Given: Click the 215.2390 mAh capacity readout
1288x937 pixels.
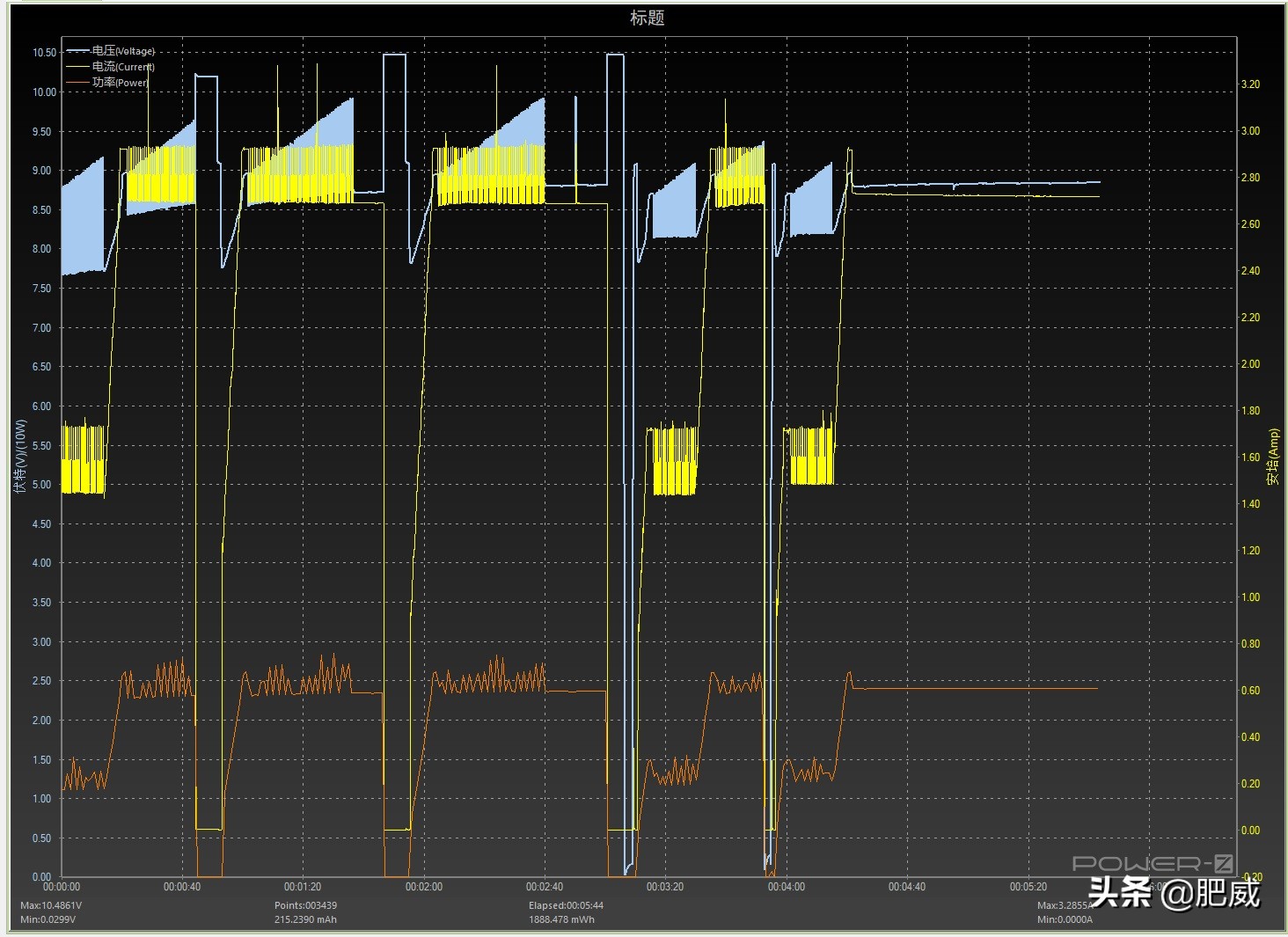Looking at the screenshot, I should coord(305,919).
